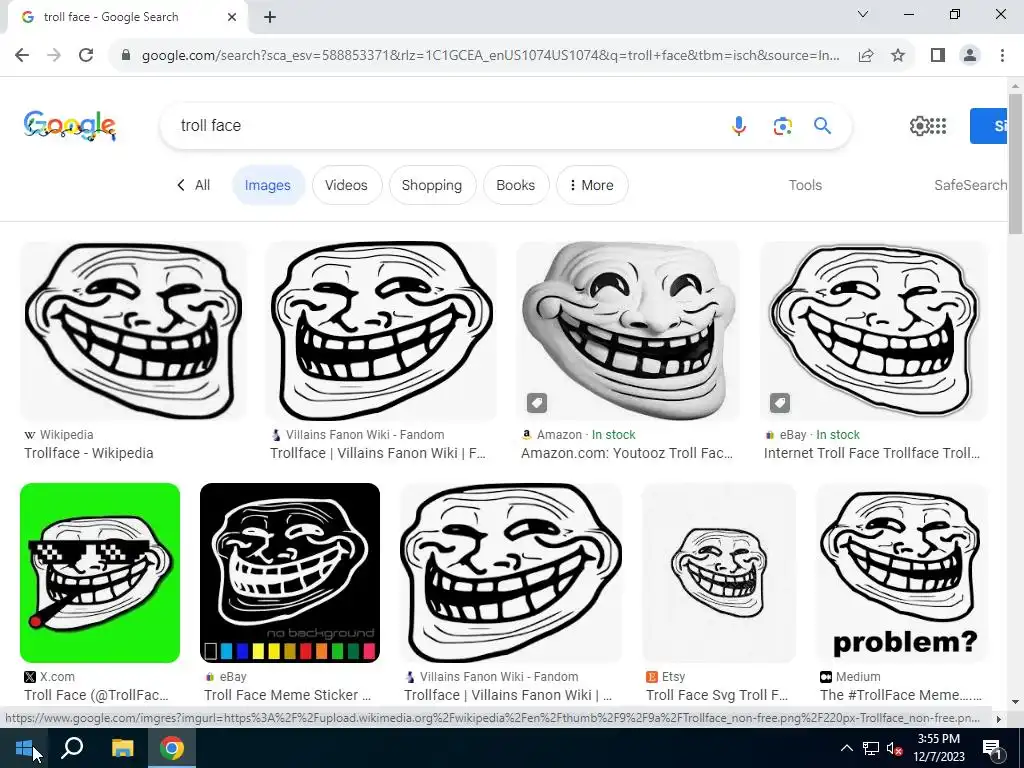
Task: Click the magnifier search button
Action: pos(822,125)
